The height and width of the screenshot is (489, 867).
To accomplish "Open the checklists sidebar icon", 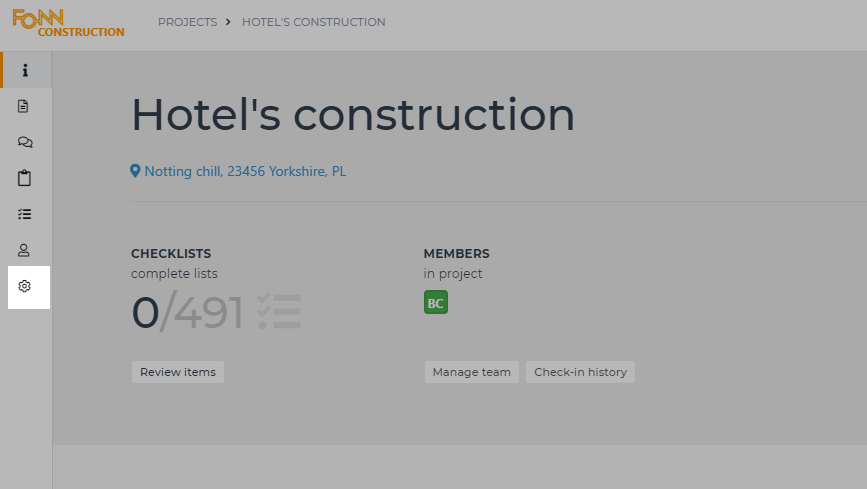I will click(x=25, y=214).
